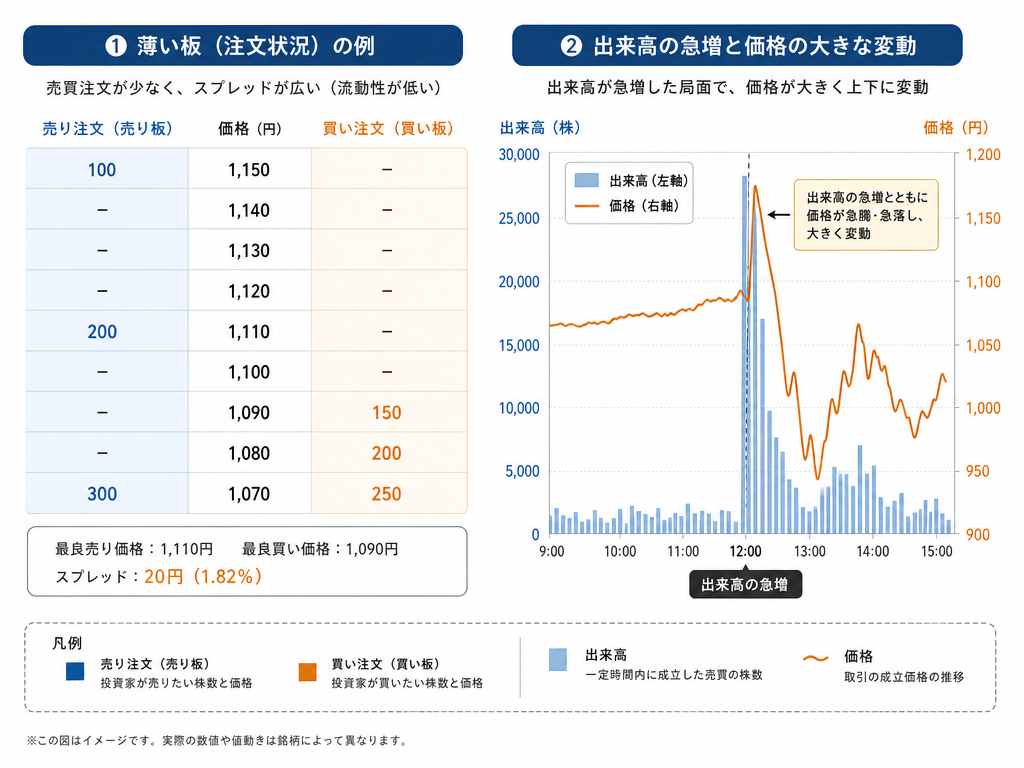Screen dimensions: 1024x768
Task: Click the orange 買い注文 swatch in bottom legend
Action: 307,671
